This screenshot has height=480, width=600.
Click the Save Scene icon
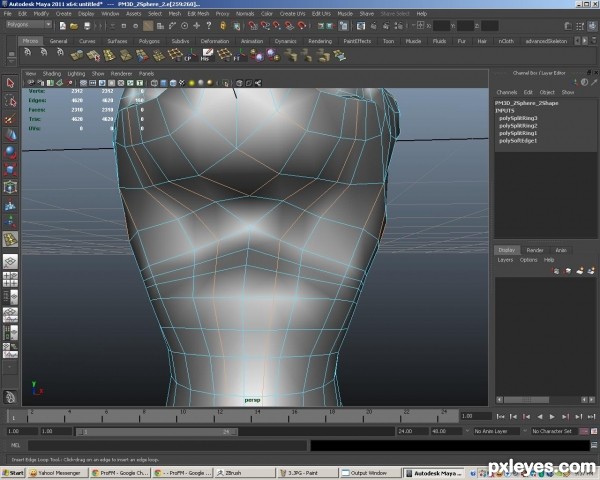[87, 26]
